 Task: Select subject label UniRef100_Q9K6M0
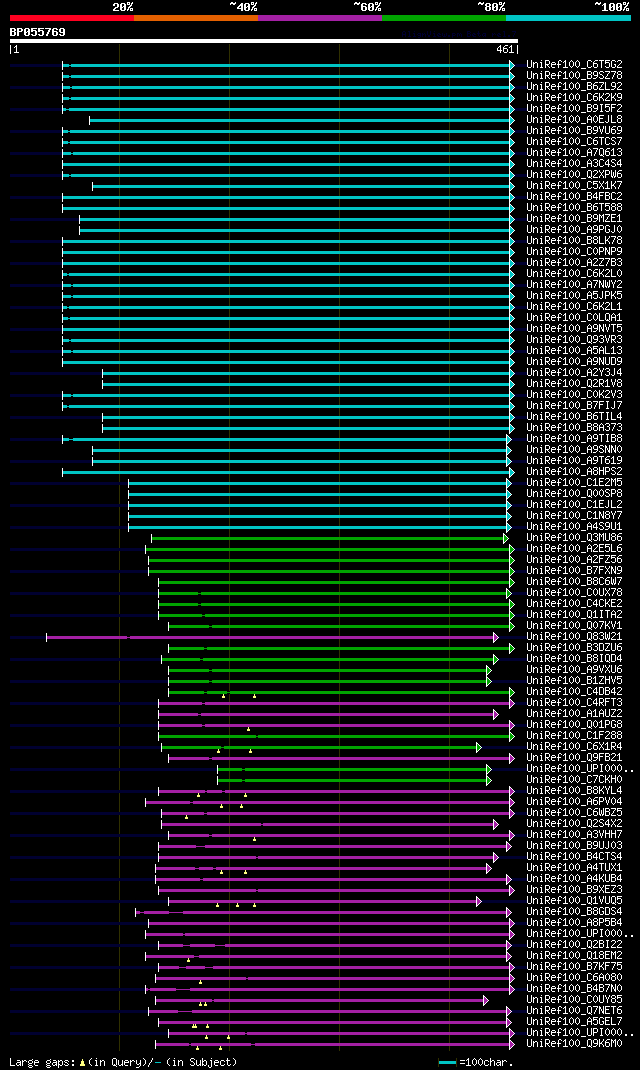(574, 1043)
